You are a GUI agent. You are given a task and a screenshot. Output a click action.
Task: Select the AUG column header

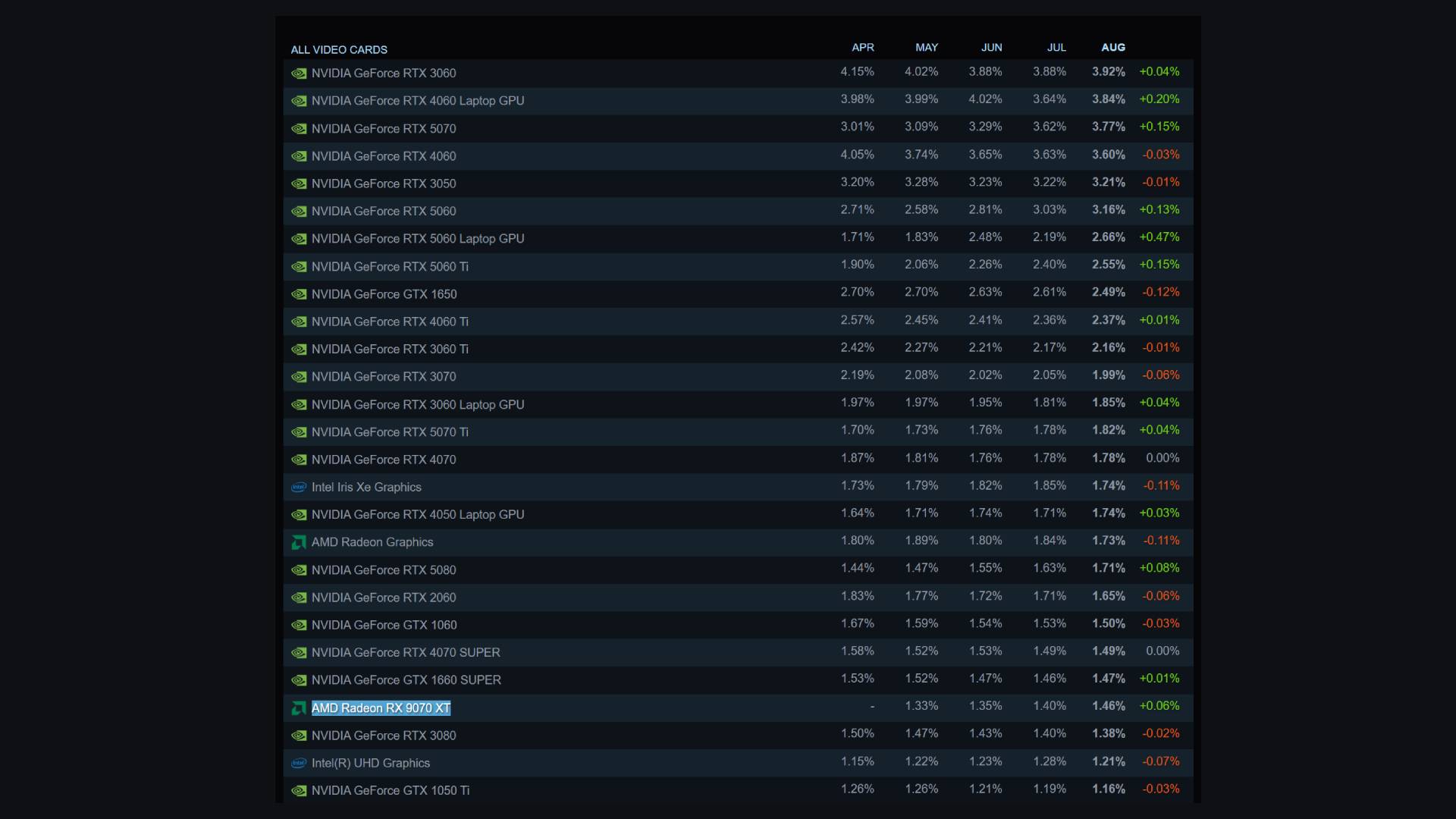click(x=1113, y=47)
